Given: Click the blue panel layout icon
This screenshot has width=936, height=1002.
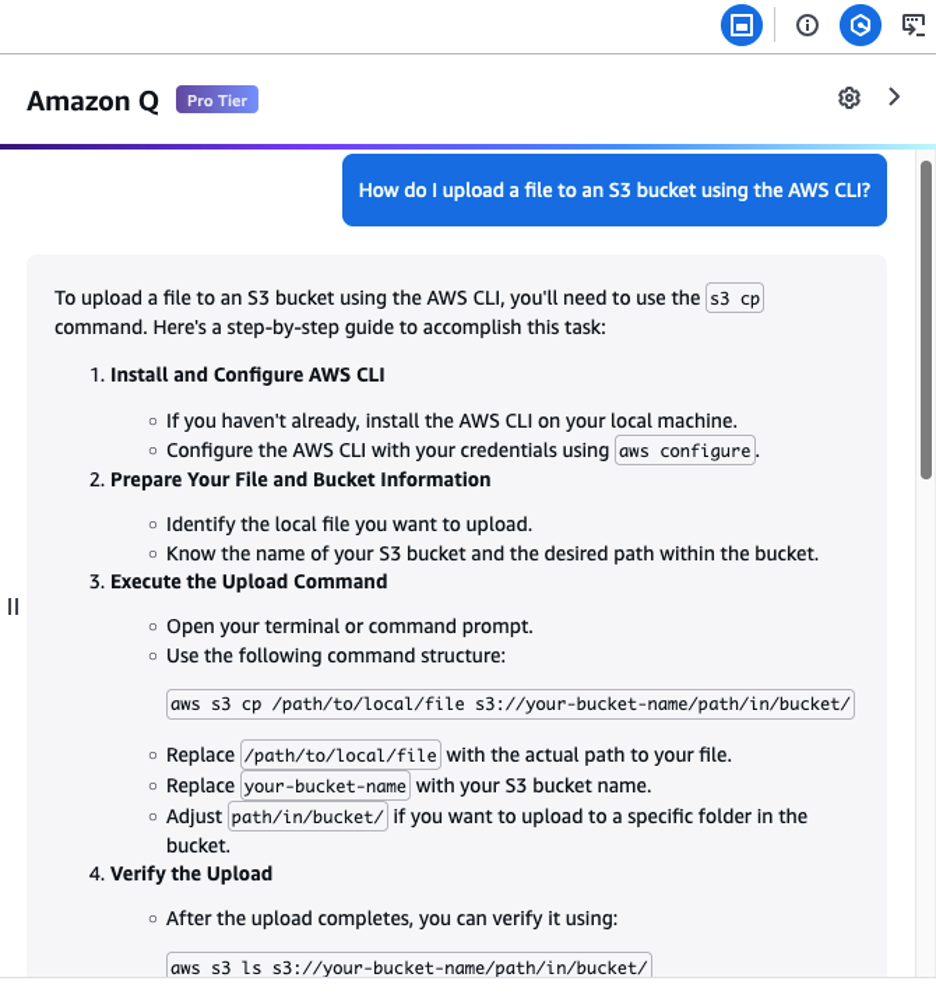Looking at the screenshot, I should tap(741, 26).
